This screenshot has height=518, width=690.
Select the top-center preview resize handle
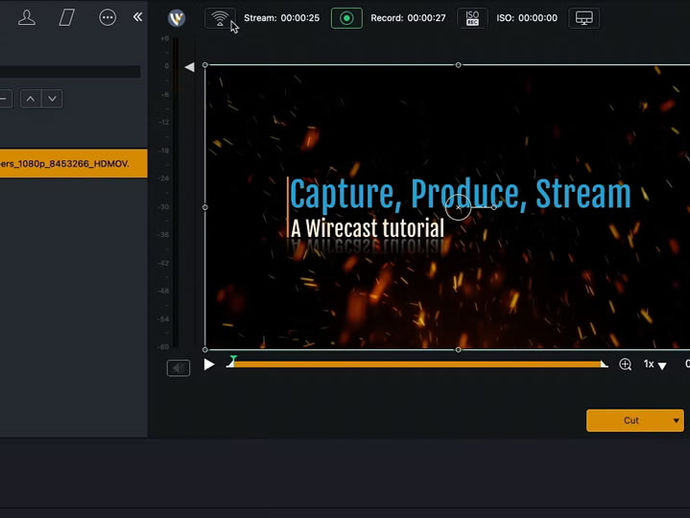pyautogui.click(x=458, y=65)
